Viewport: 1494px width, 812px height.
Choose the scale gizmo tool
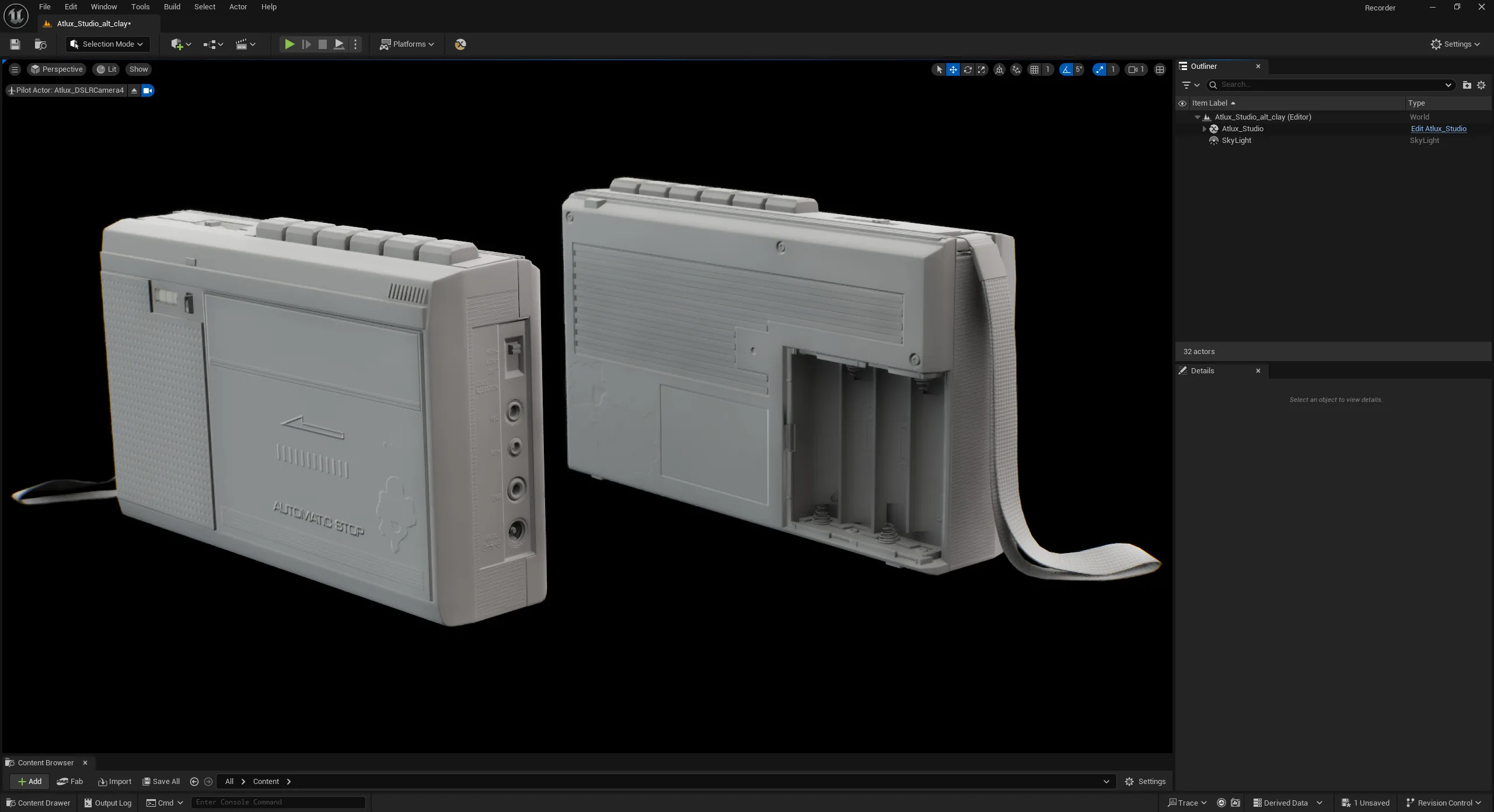coord(982,69)
